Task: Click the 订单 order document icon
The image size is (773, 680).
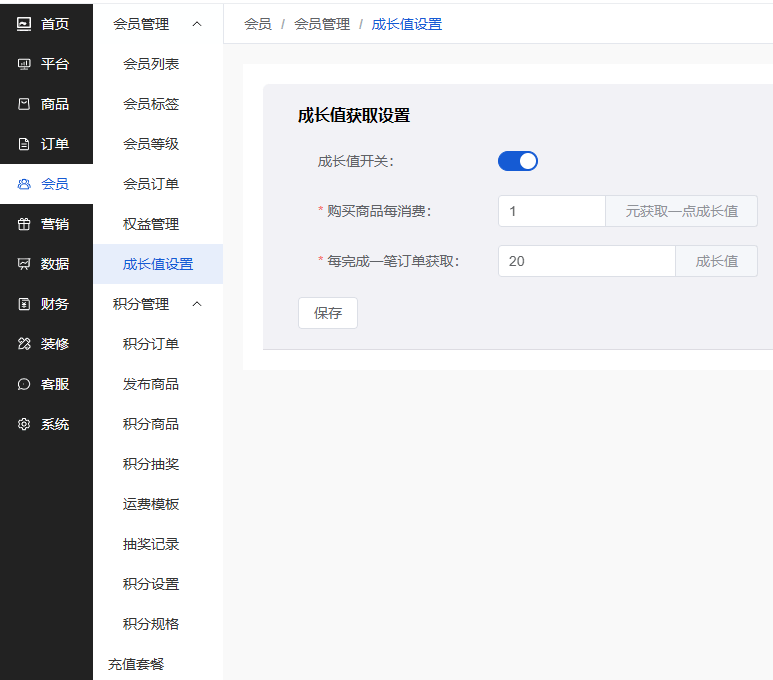Action: [x=24, y=144]
